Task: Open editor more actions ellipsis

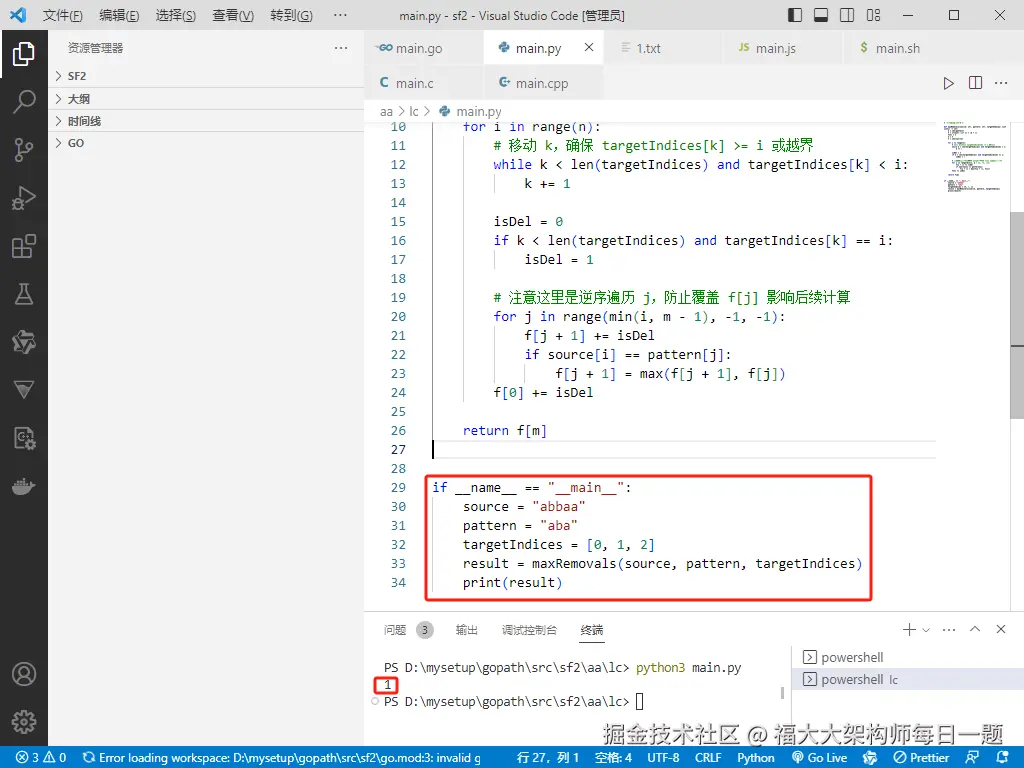Action: [1001, 83]
